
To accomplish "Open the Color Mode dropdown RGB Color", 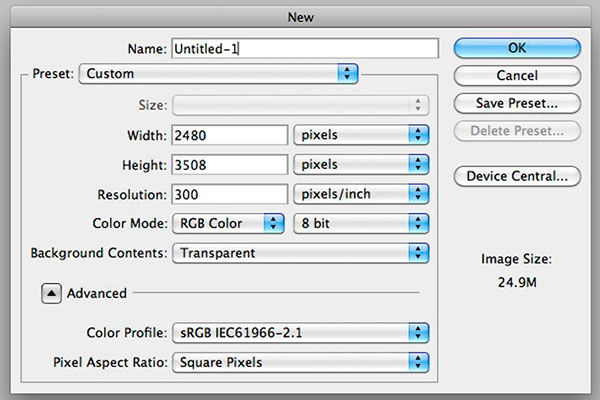I will click(228, 224).
